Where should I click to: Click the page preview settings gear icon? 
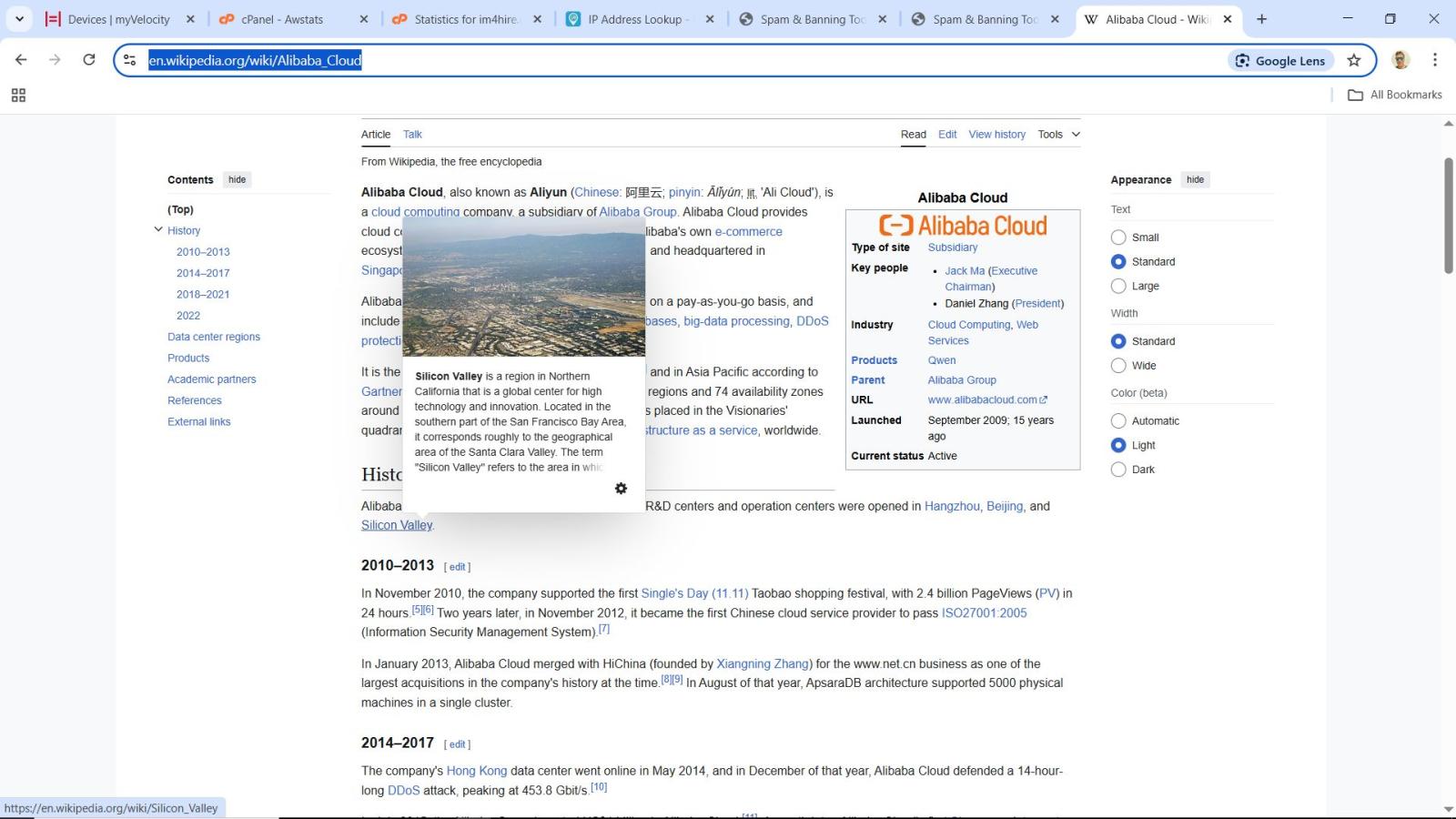coord(621,489)
